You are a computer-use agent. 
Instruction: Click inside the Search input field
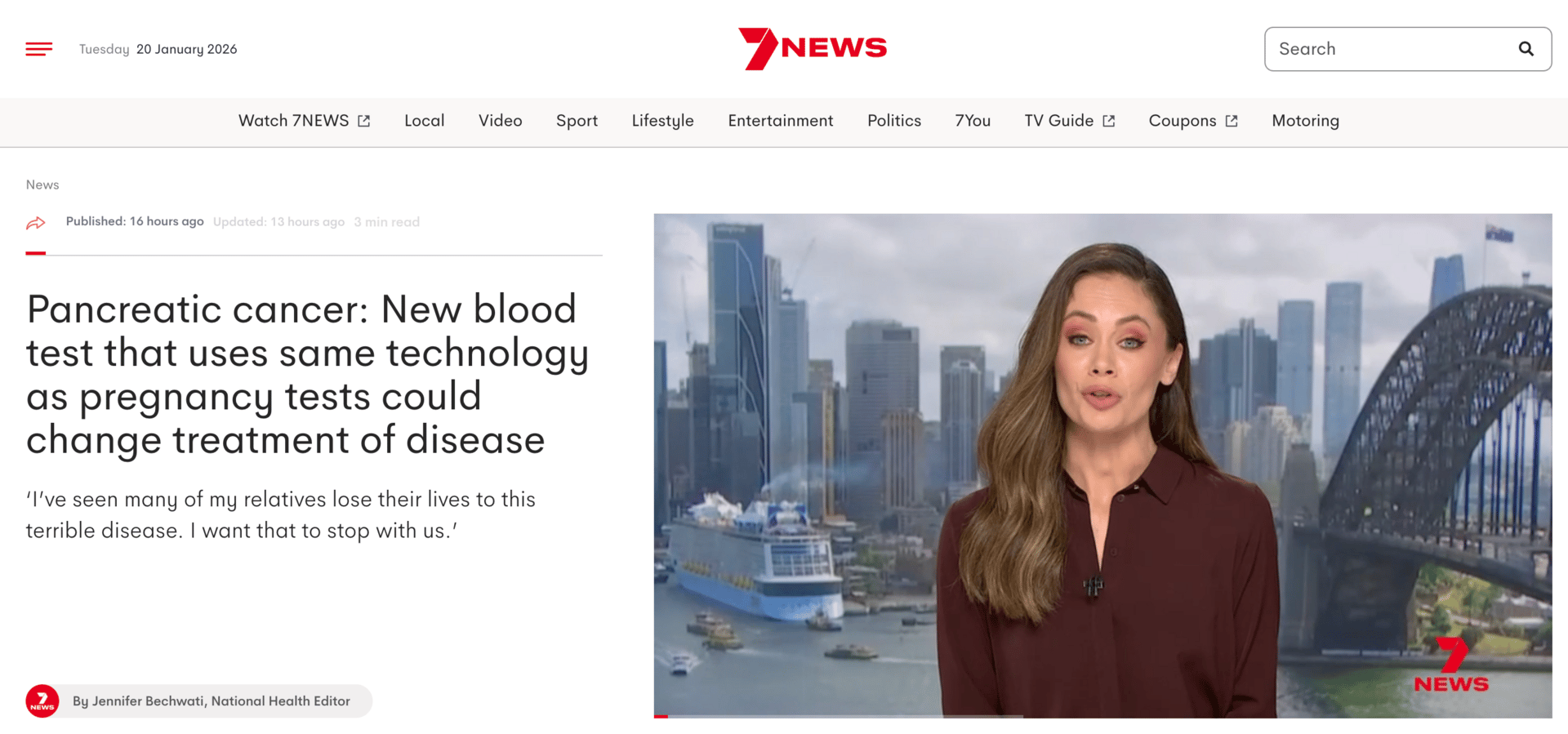click(x=1392, y=49)
